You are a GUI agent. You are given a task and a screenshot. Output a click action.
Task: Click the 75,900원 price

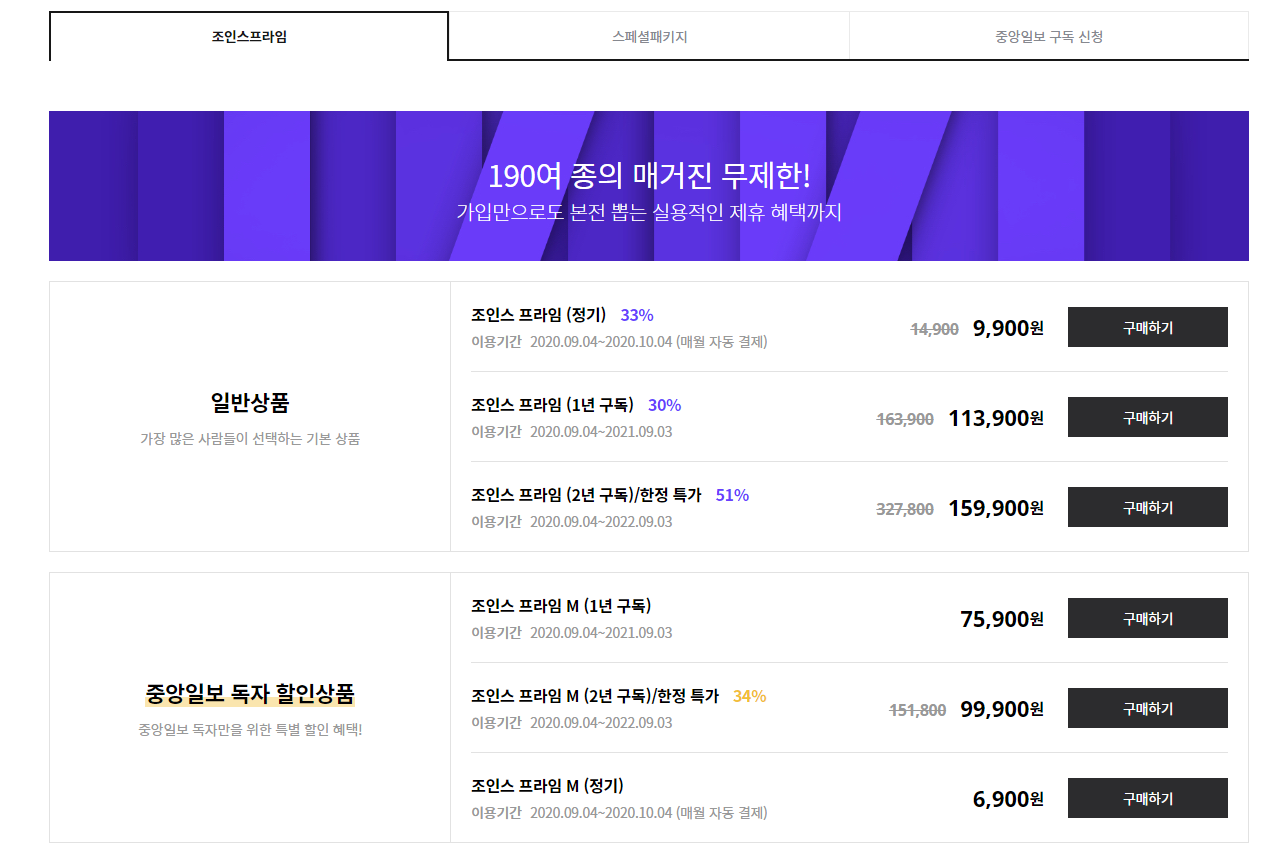click(x=1002, y=619)
